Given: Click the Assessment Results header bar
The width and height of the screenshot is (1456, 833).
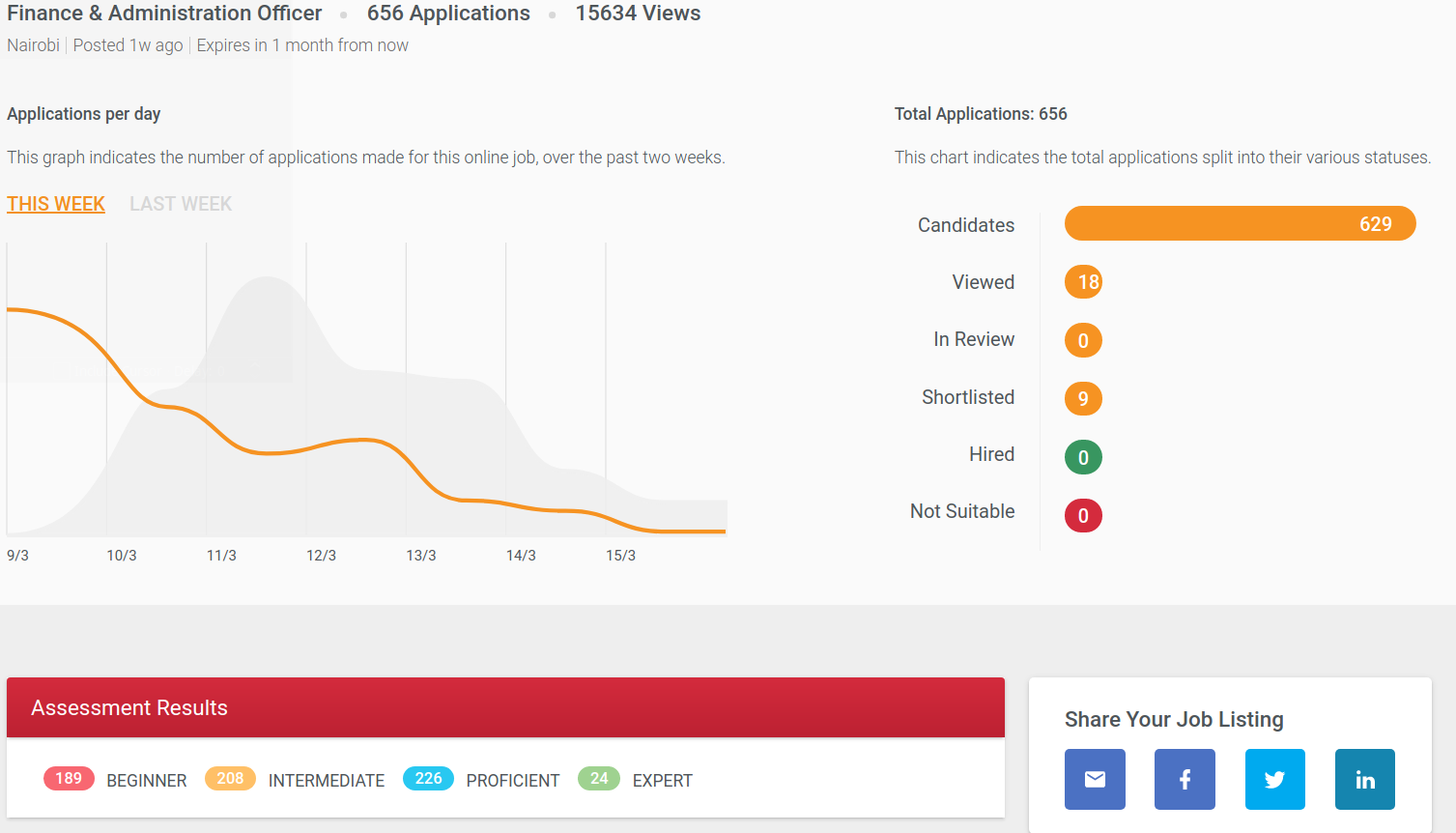Looking at the screenshot, I should point(505,707).
